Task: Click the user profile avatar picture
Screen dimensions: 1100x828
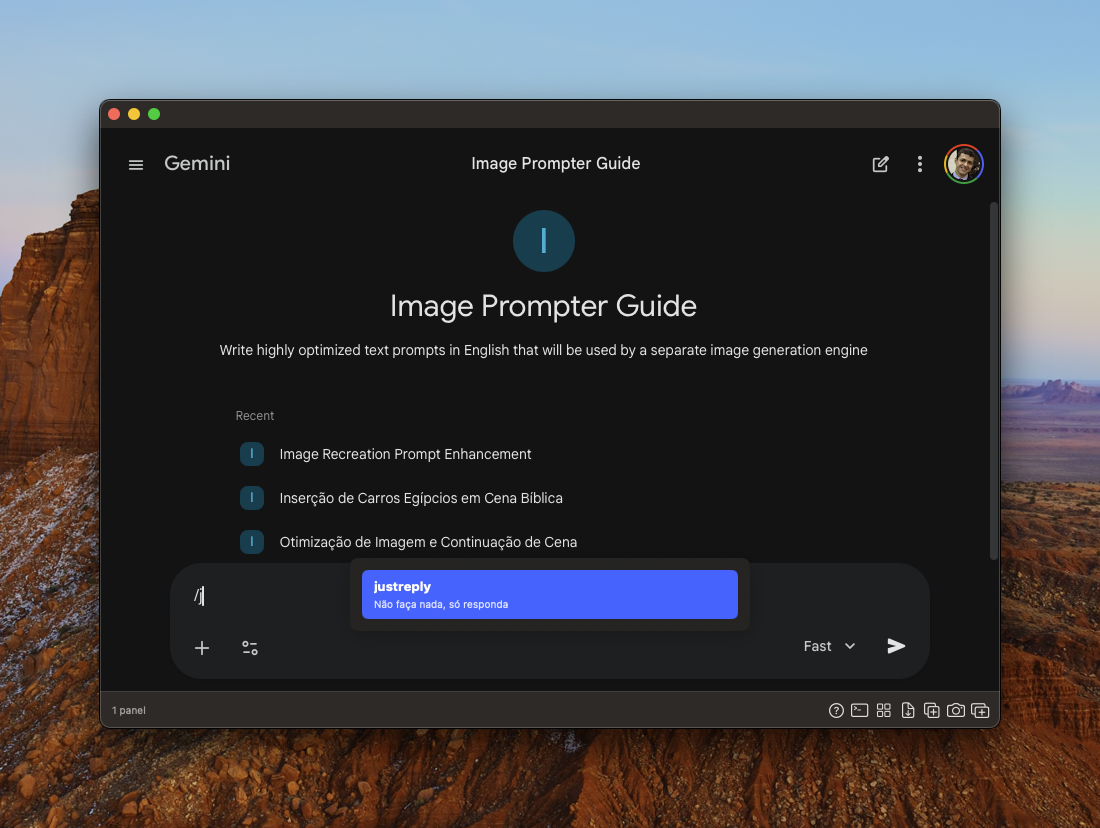Action: (x=963, y=164)
